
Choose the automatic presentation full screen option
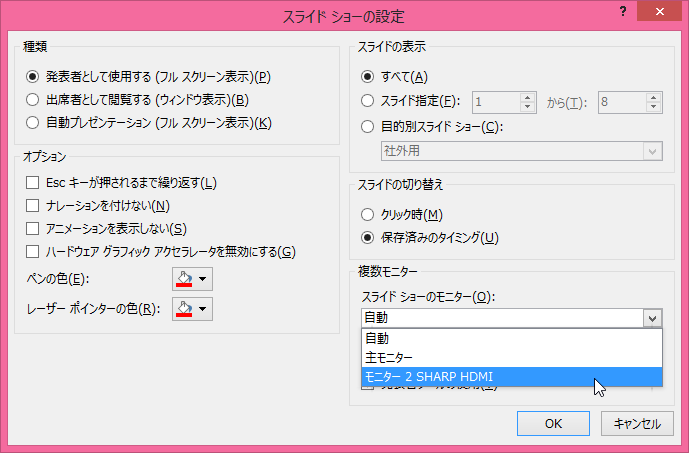click(x=34, y=124)
